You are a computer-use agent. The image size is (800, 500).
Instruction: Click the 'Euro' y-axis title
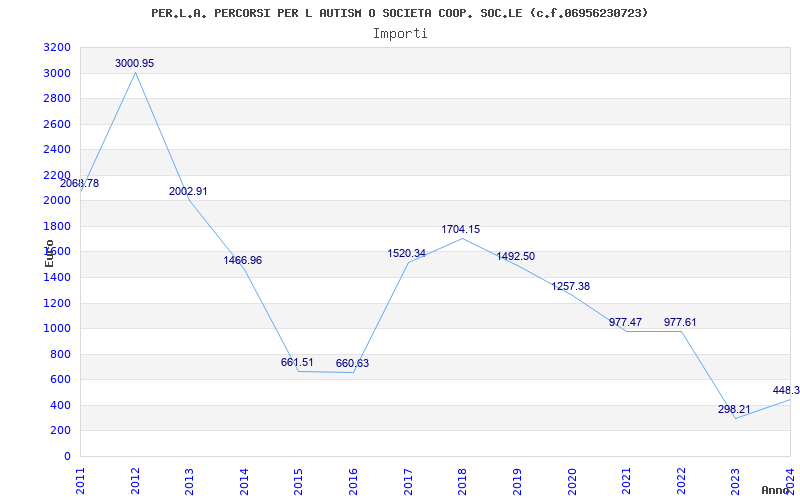pos(49,253)
